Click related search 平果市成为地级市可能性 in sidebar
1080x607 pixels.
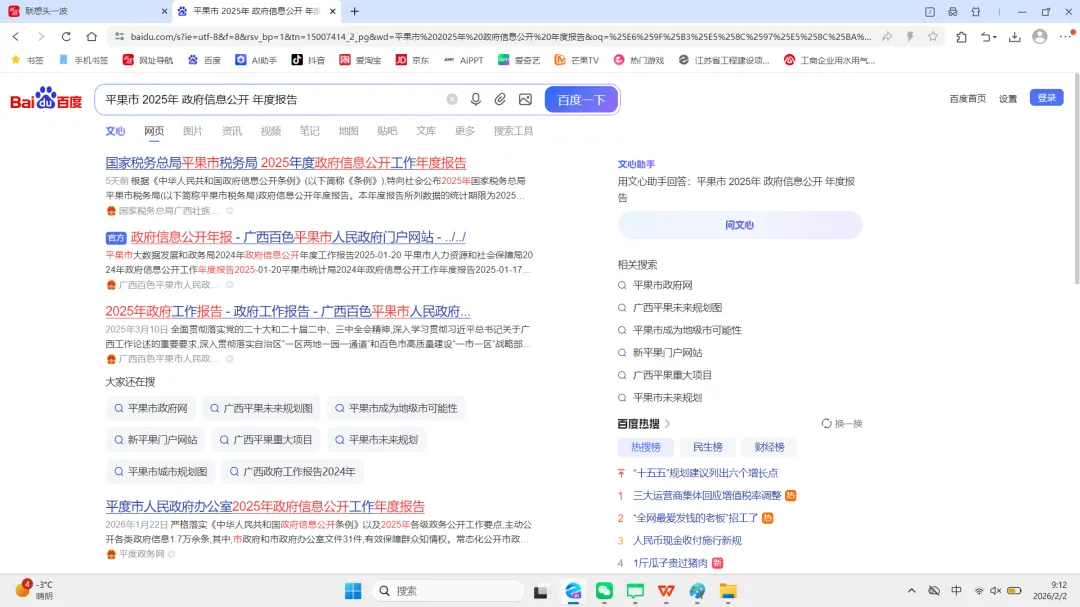coord(687,330)
